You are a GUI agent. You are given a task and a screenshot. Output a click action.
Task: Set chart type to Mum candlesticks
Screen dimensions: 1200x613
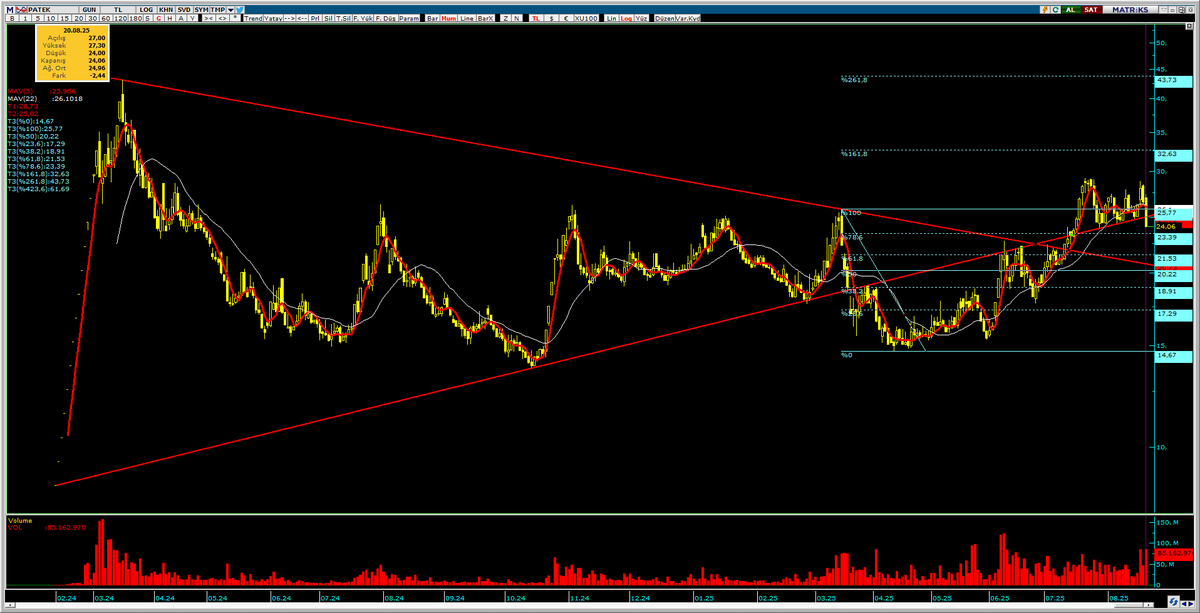click(x=449, y=18)
